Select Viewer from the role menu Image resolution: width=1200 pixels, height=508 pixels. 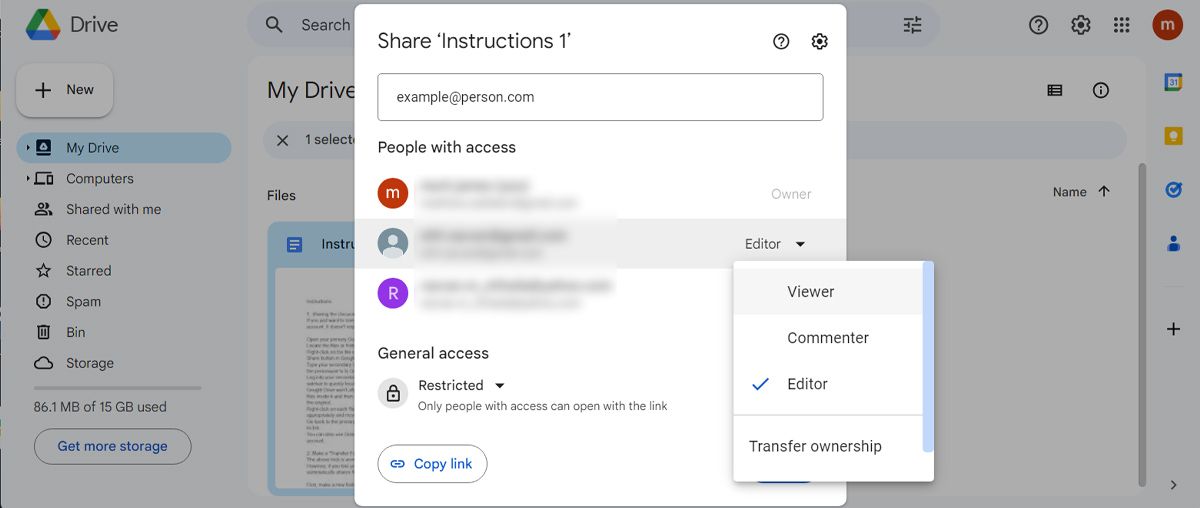tap(810, 292)
